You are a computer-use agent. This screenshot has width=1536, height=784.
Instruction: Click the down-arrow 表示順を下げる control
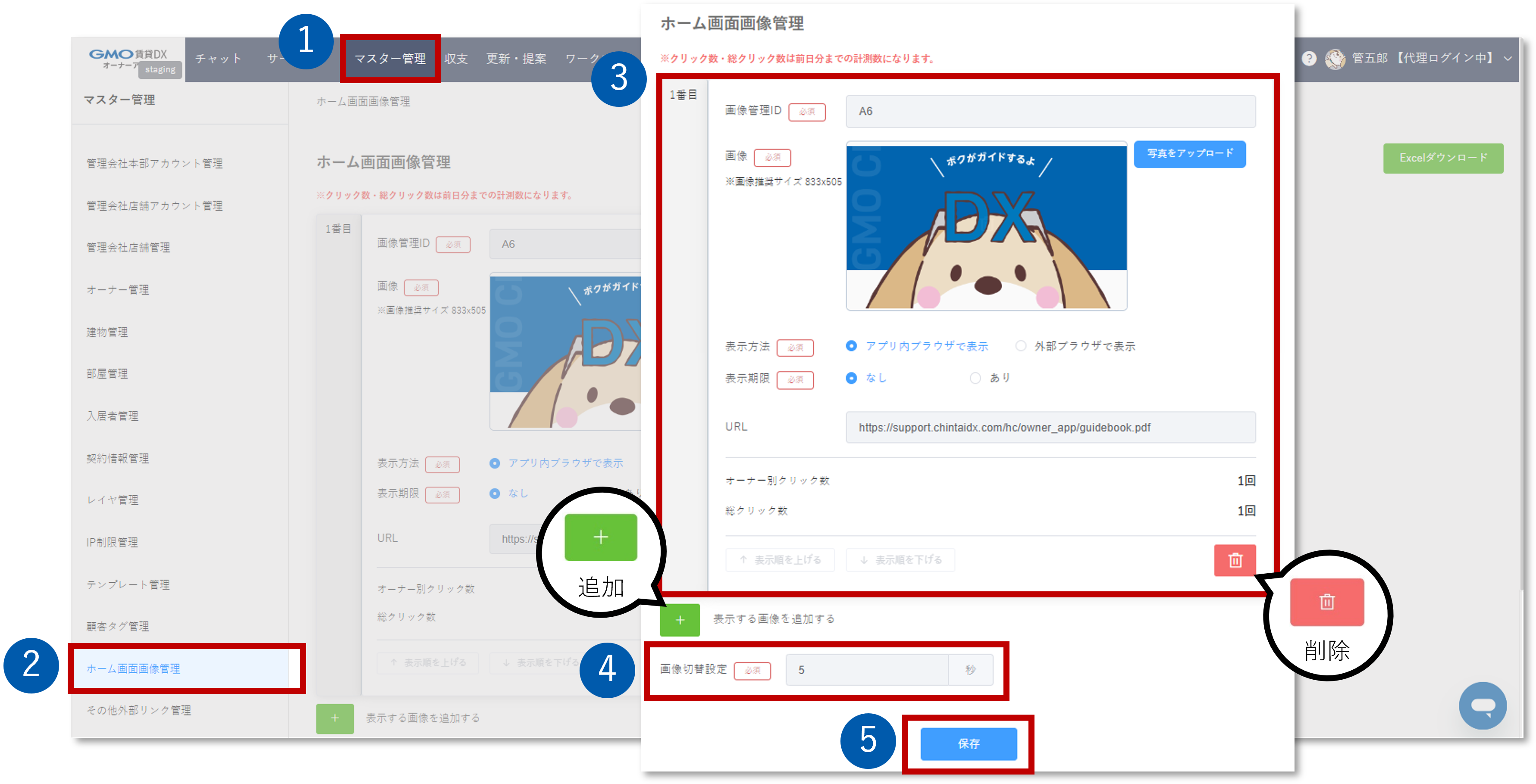(900, 560)
